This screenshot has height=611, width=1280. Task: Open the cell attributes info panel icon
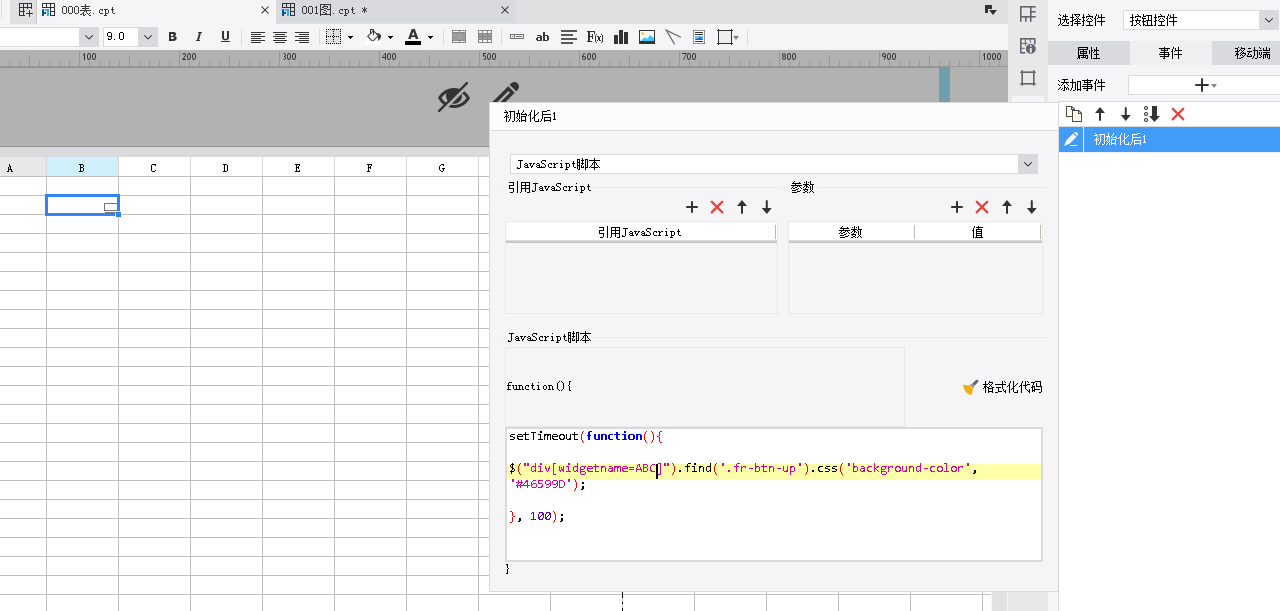point(1027,46)
